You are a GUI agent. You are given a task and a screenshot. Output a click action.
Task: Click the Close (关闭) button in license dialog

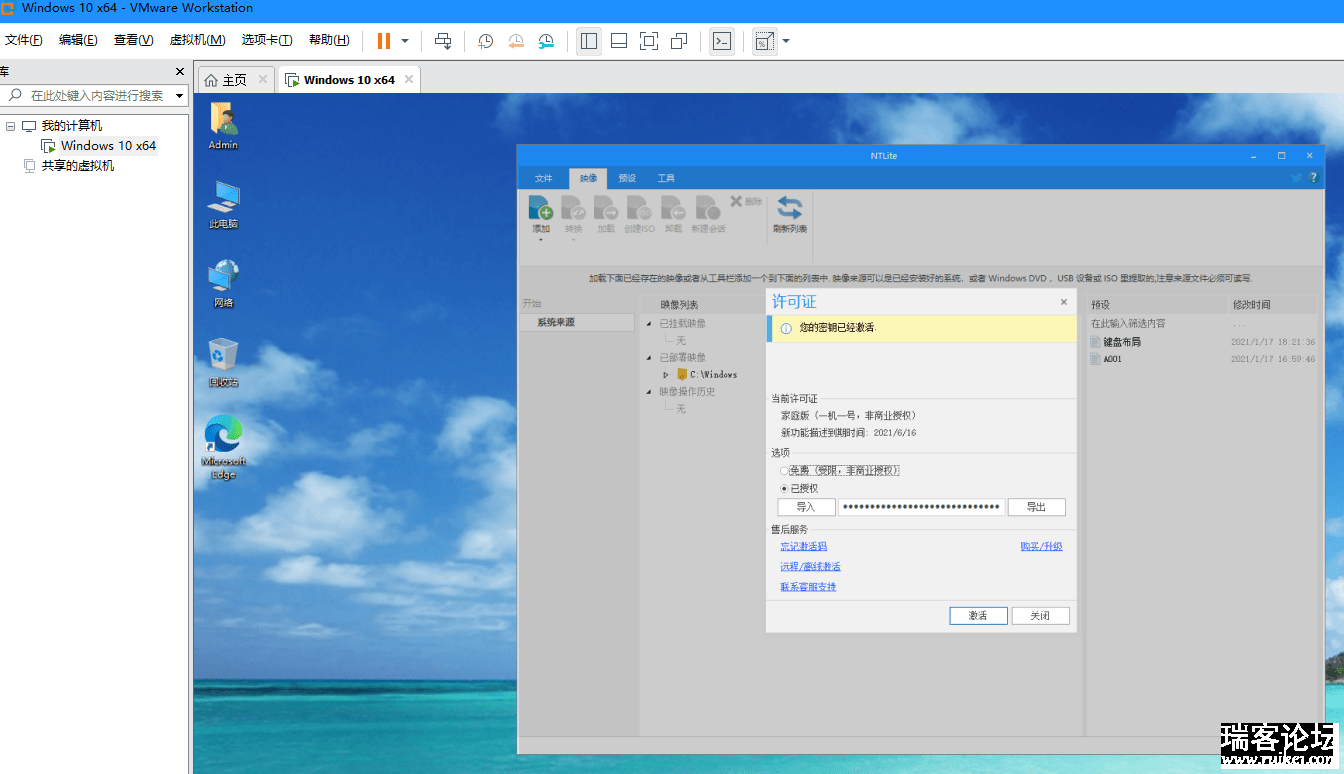(x=1040, y=616)
